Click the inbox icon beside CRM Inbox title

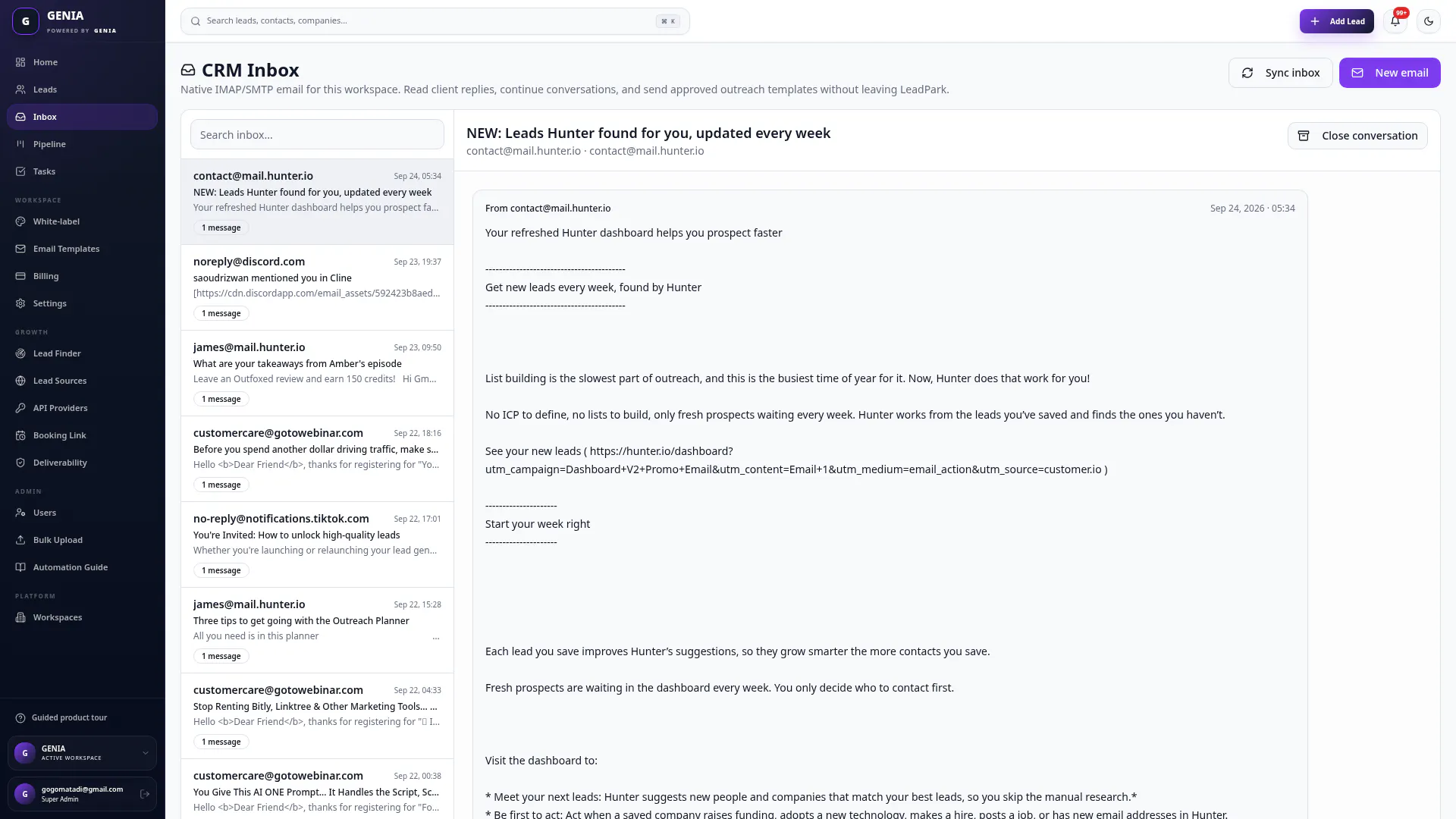(188, 71)
